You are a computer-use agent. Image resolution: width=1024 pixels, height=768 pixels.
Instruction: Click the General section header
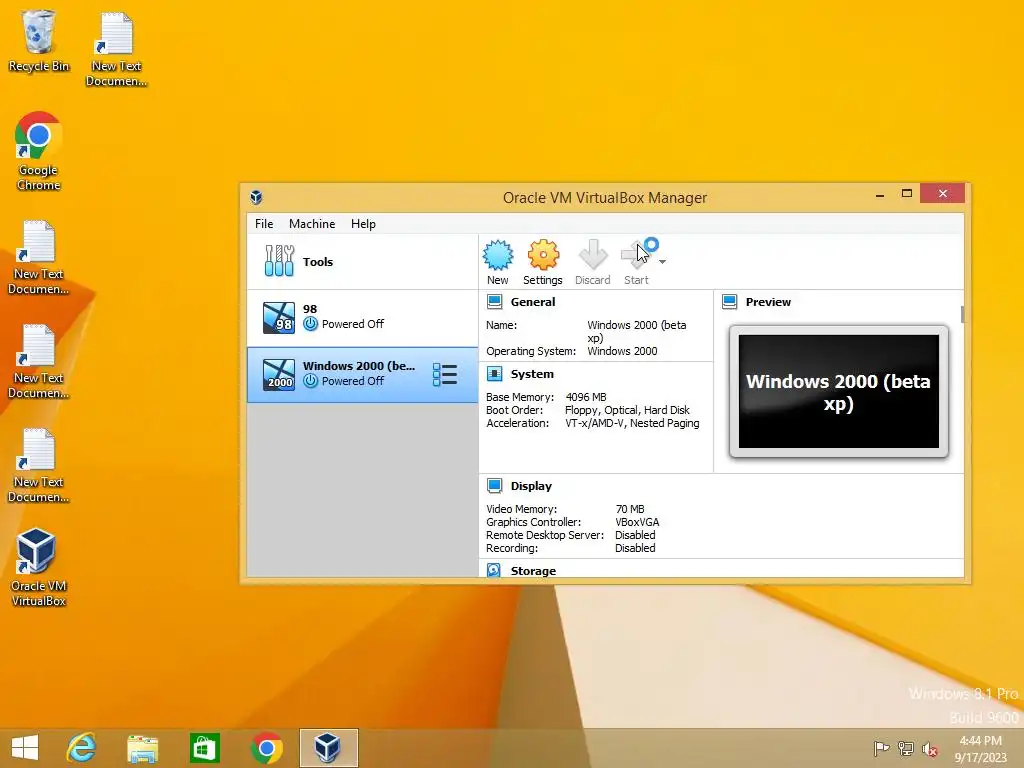(x=533, y=302)
